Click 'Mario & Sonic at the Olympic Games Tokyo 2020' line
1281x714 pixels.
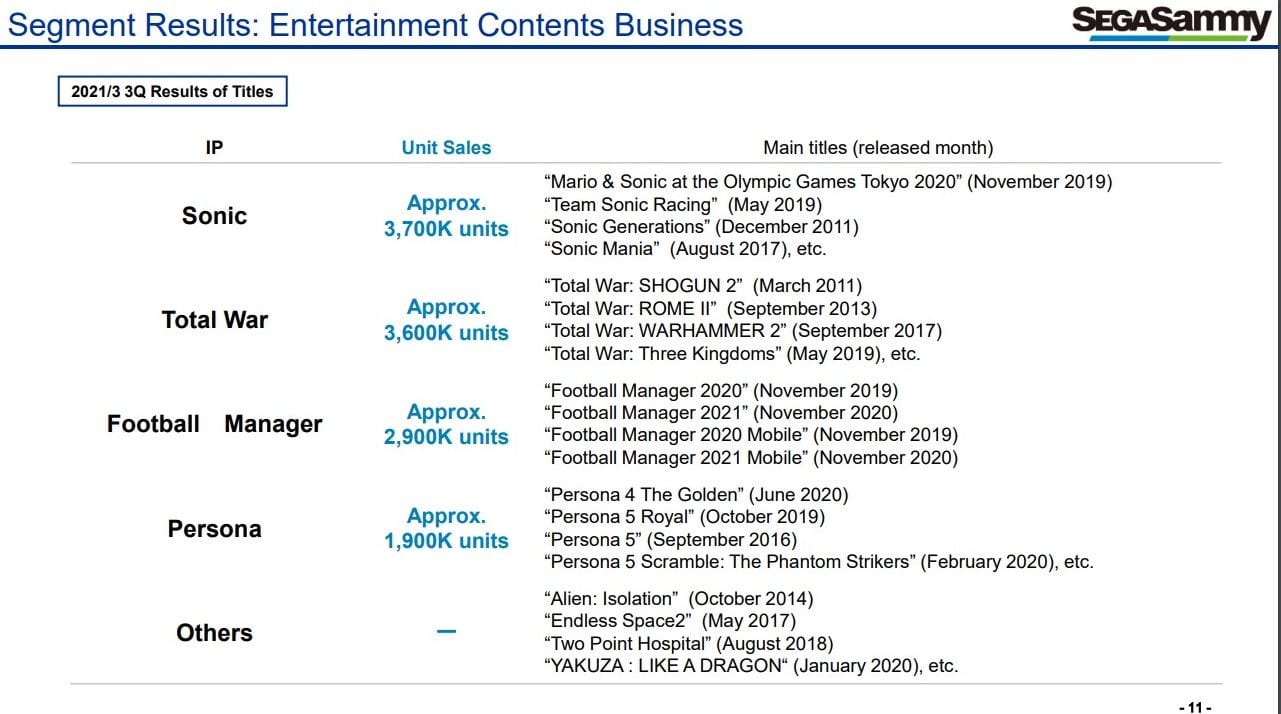click(828, 182)
